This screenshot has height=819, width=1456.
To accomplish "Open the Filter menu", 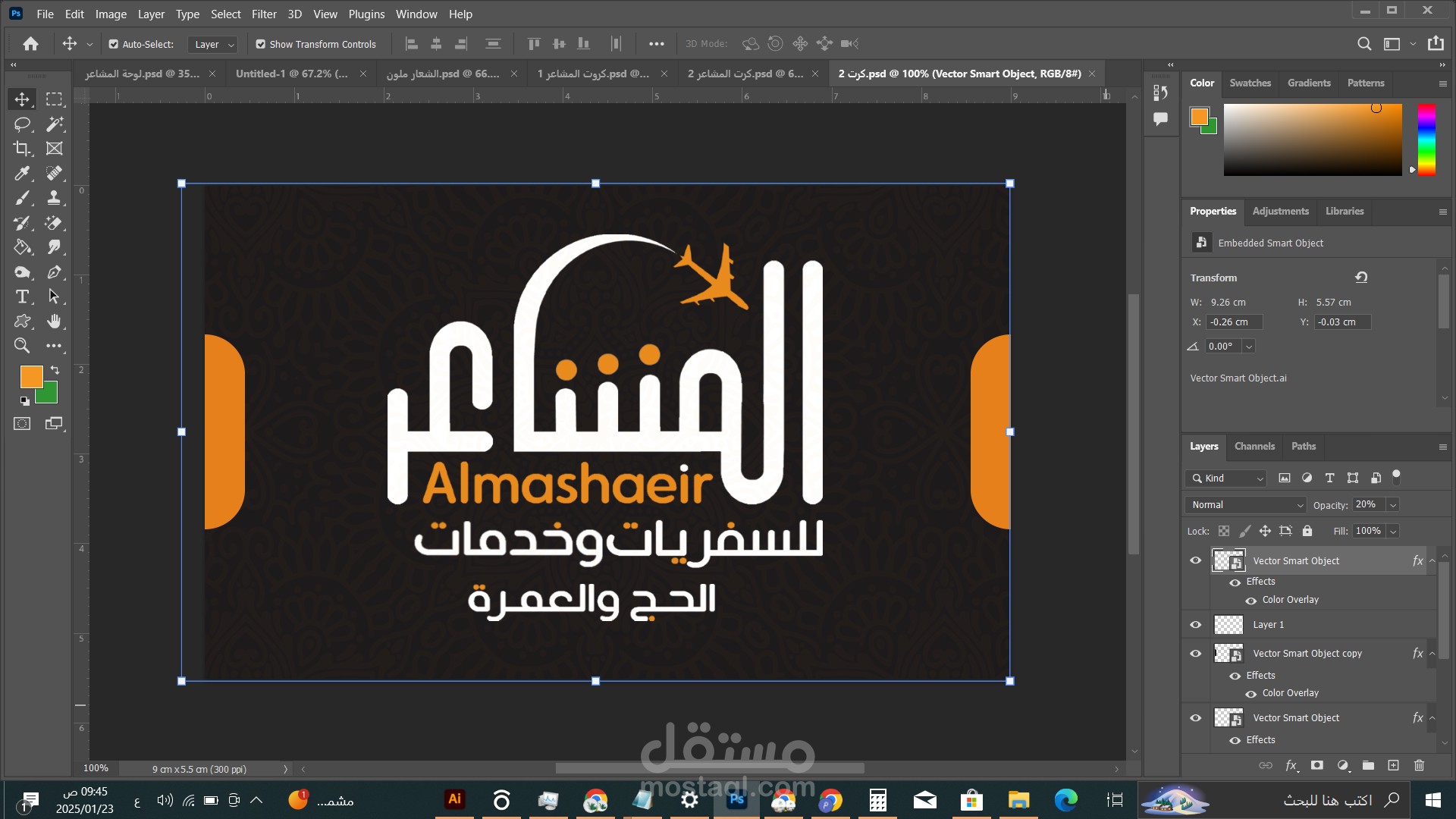I will (264, 14).
